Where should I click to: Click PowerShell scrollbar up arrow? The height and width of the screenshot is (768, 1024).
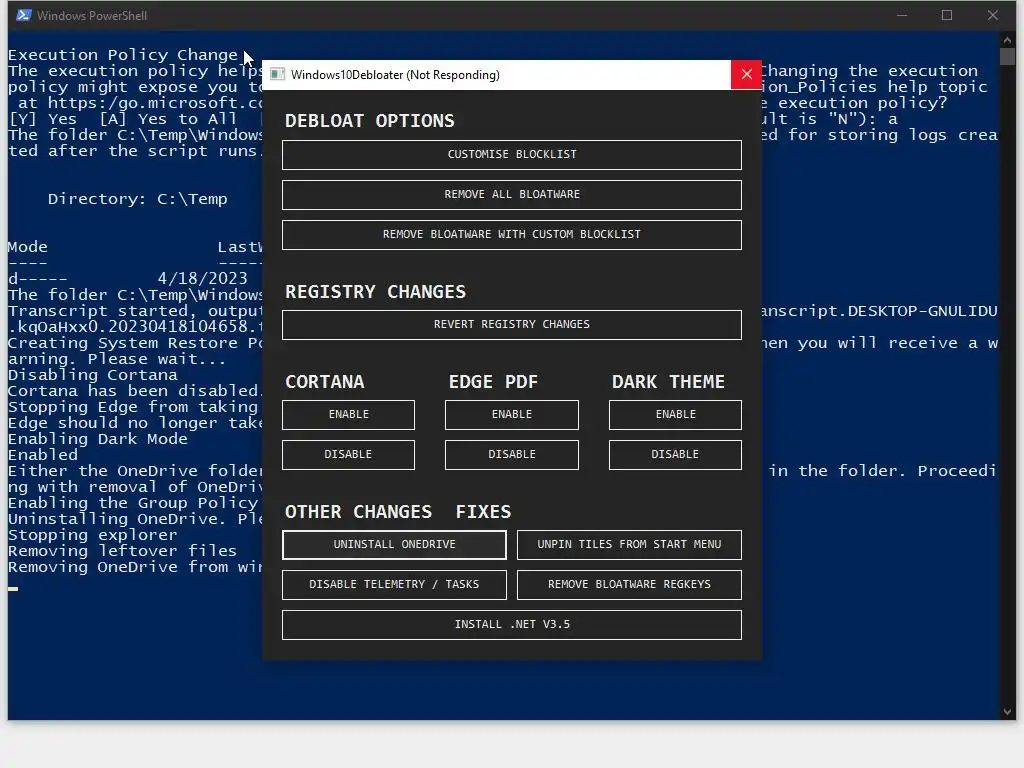click(1007, 40)
